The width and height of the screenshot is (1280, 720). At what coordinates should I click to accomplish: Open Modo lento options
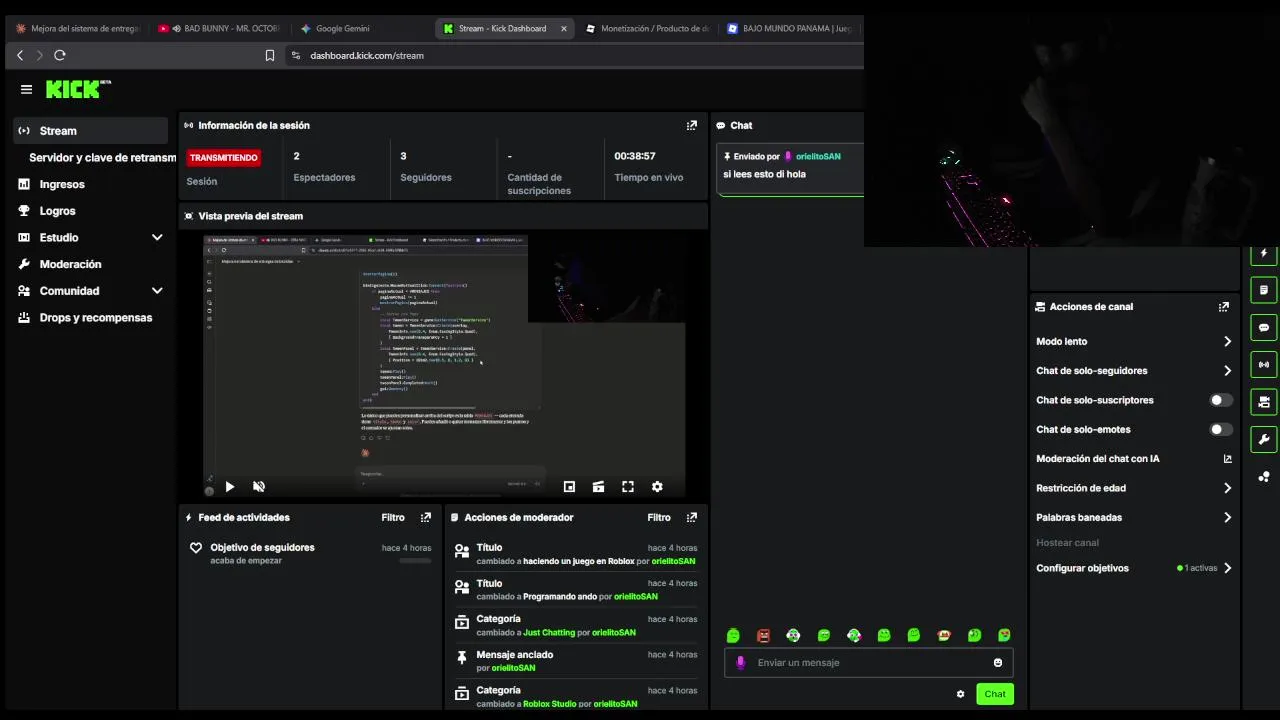coord(1134,341)
